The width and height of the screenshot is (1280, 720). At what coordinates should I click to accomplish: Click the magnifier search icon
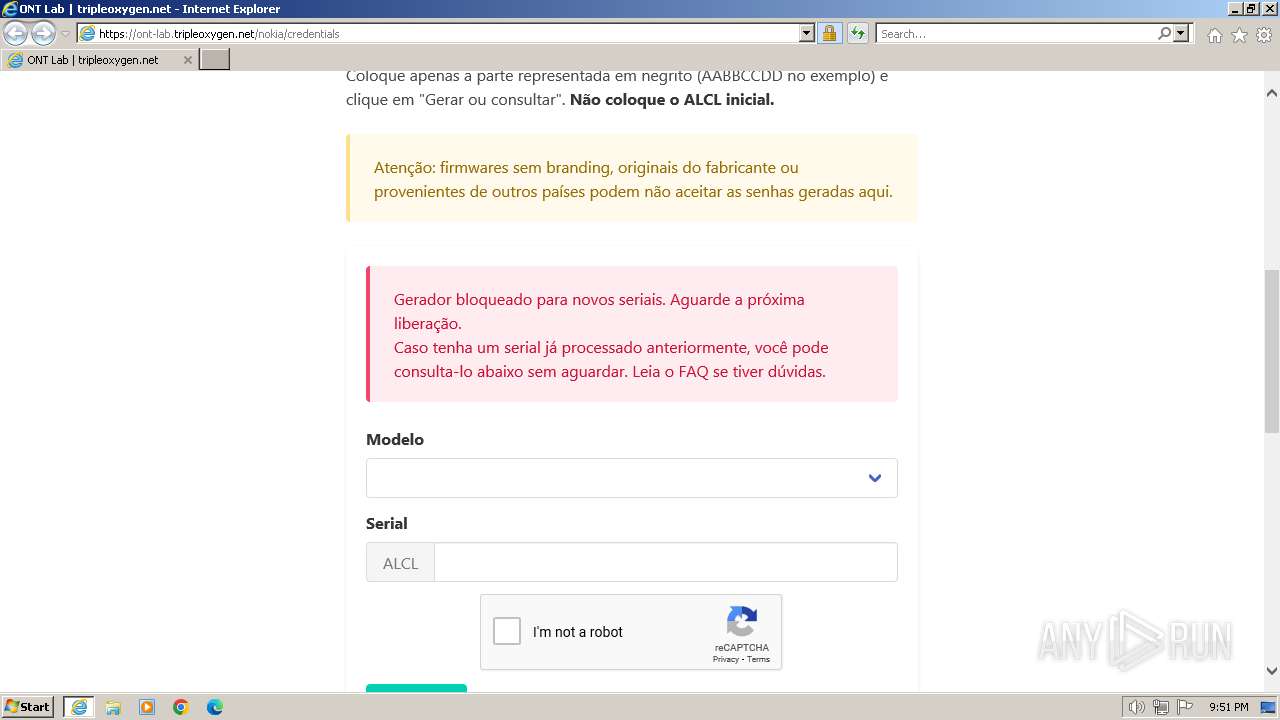tap(1164, 33)
